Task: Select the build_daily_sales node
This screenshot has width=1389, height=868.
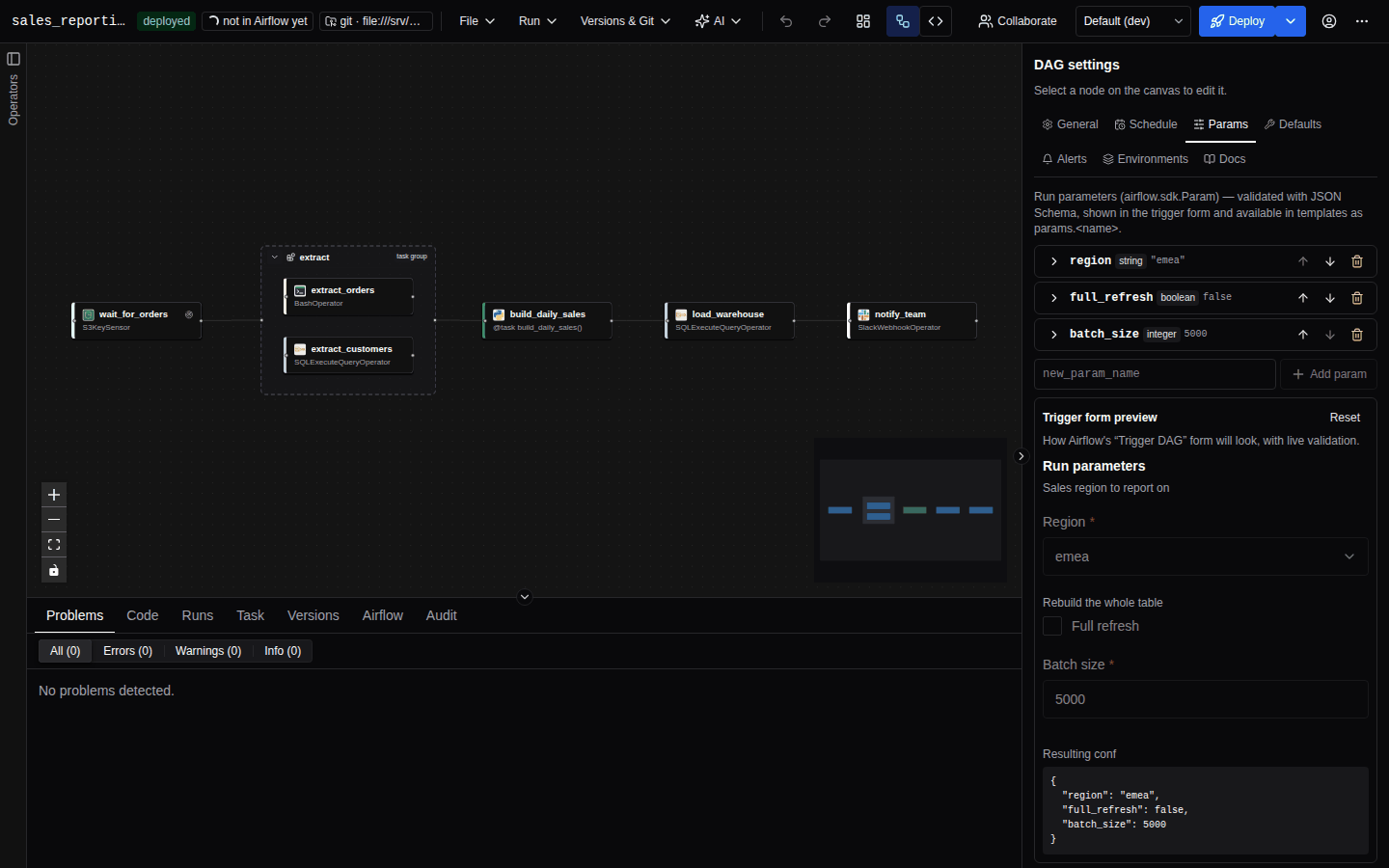Action: coord(547,320)
